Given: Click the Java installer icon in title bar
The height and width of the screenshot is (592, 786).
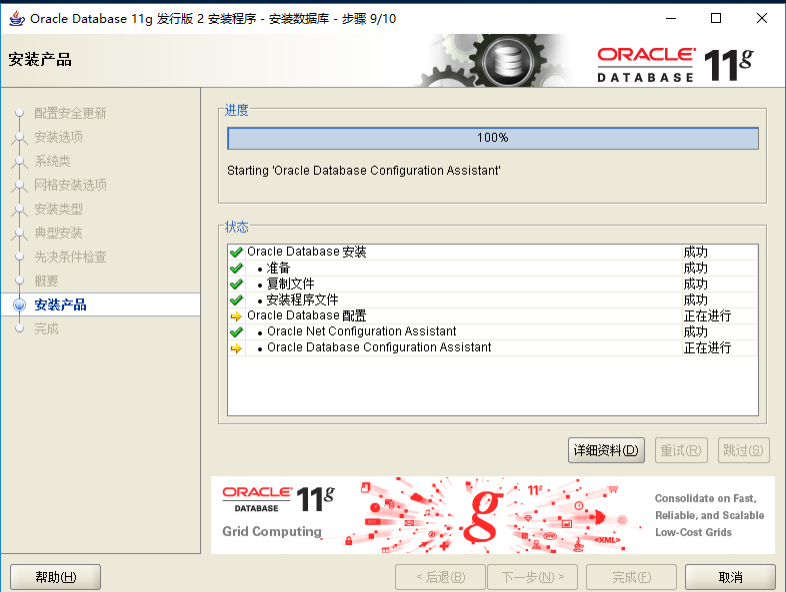Looking at the screenshot, I should click(x=17, y=19).
